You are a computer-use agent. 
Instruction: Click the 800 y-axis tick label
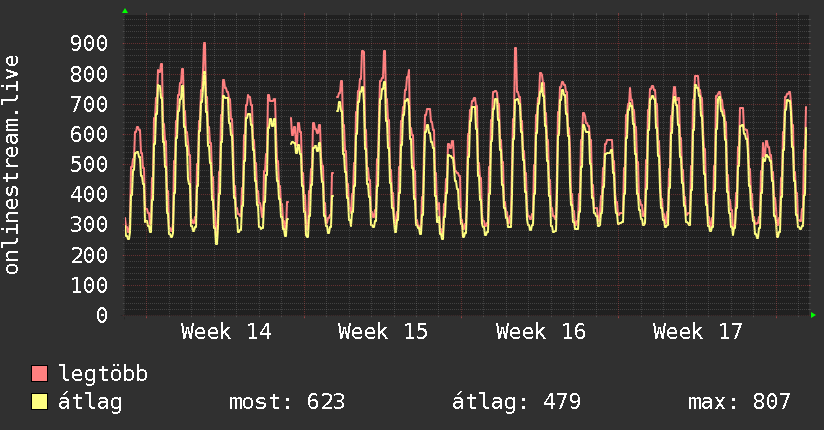[x=89, y=74]
